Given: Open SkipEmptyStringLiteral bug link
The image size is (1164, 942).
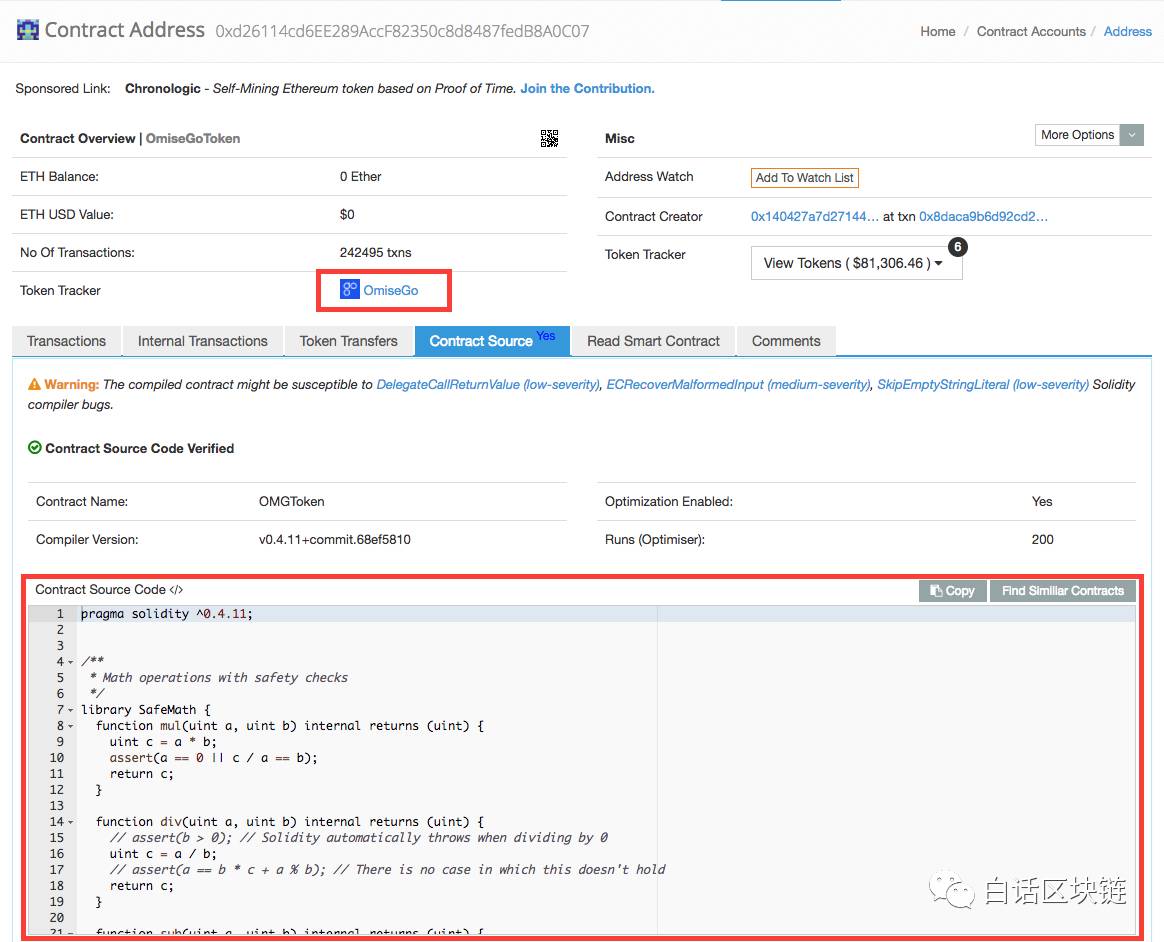Looking at the screenshot, I should point(983,385).
